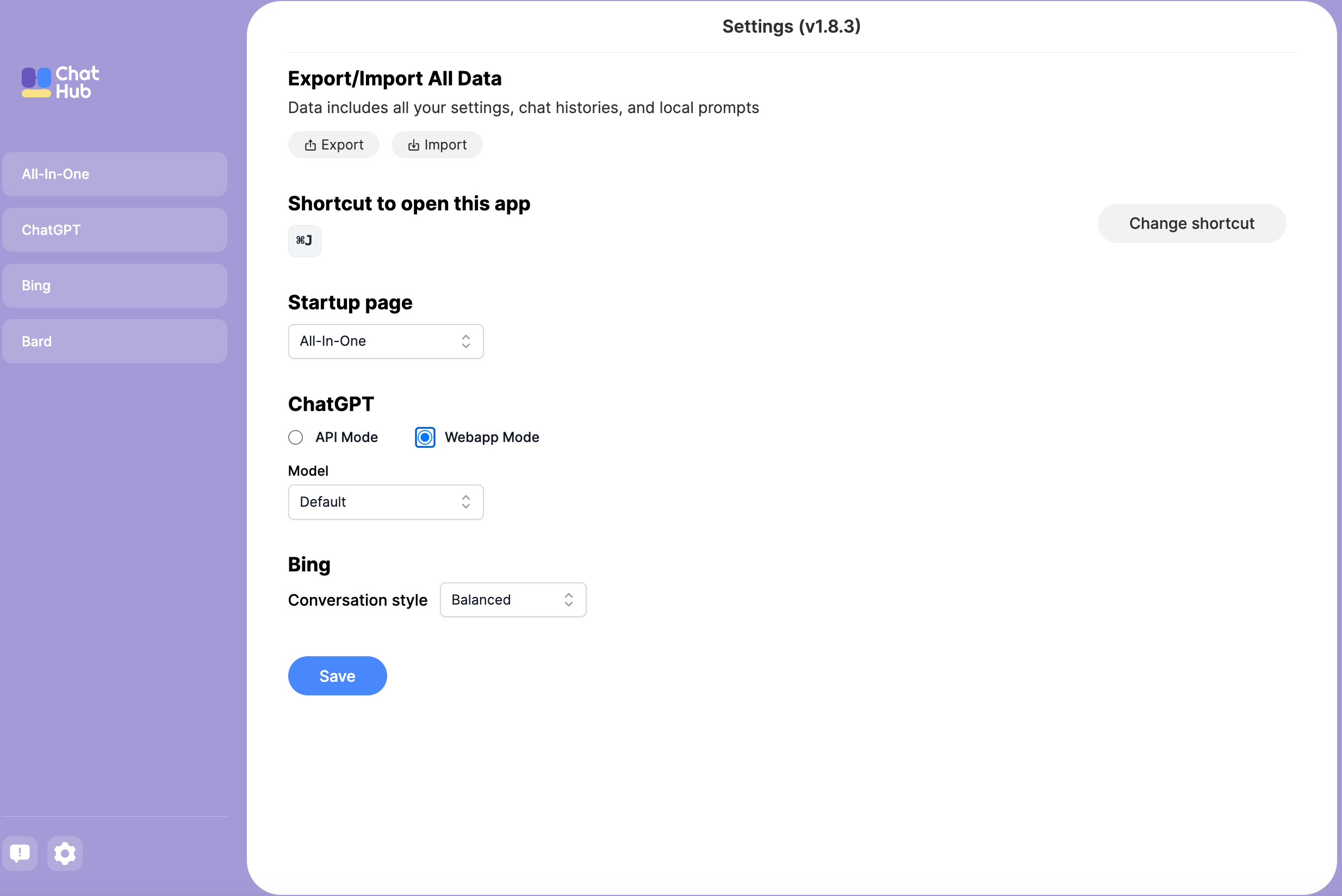Click the Webapp Mode label text
Screen dimensions: 1342x896
[x=492, y=437]
